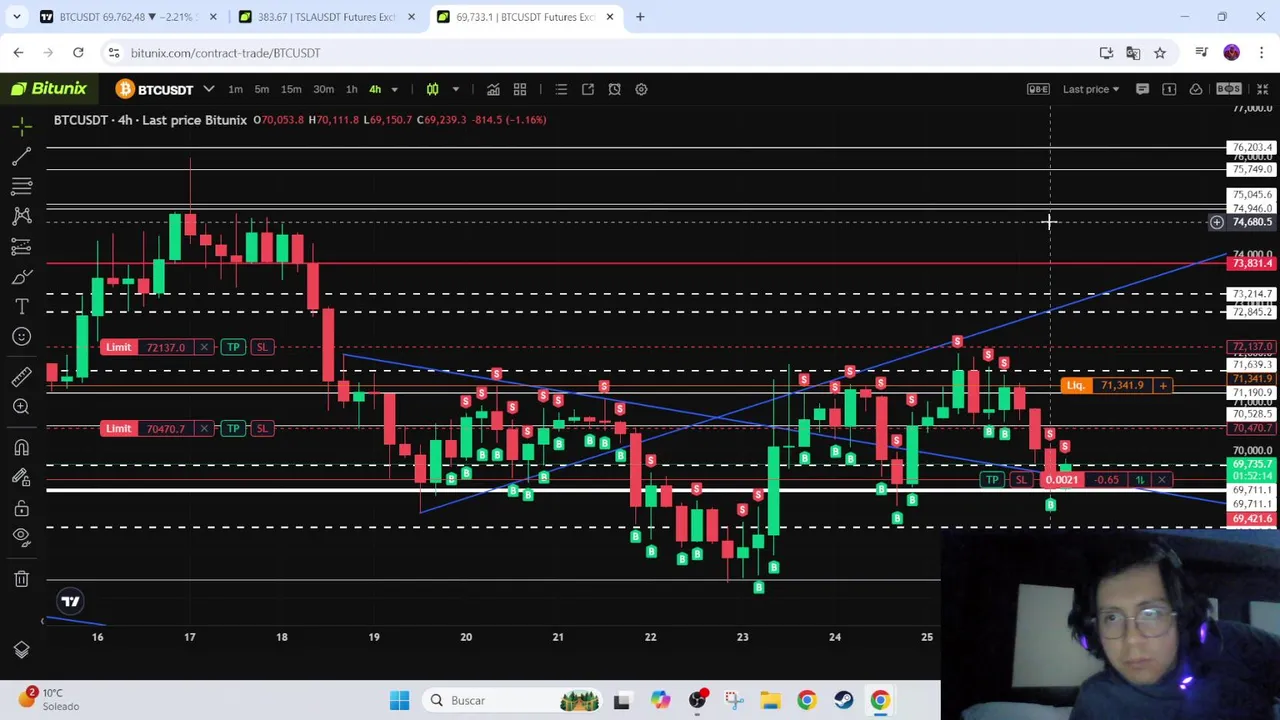
Task: Toggle lock all drawing tools
Action: 22,508
